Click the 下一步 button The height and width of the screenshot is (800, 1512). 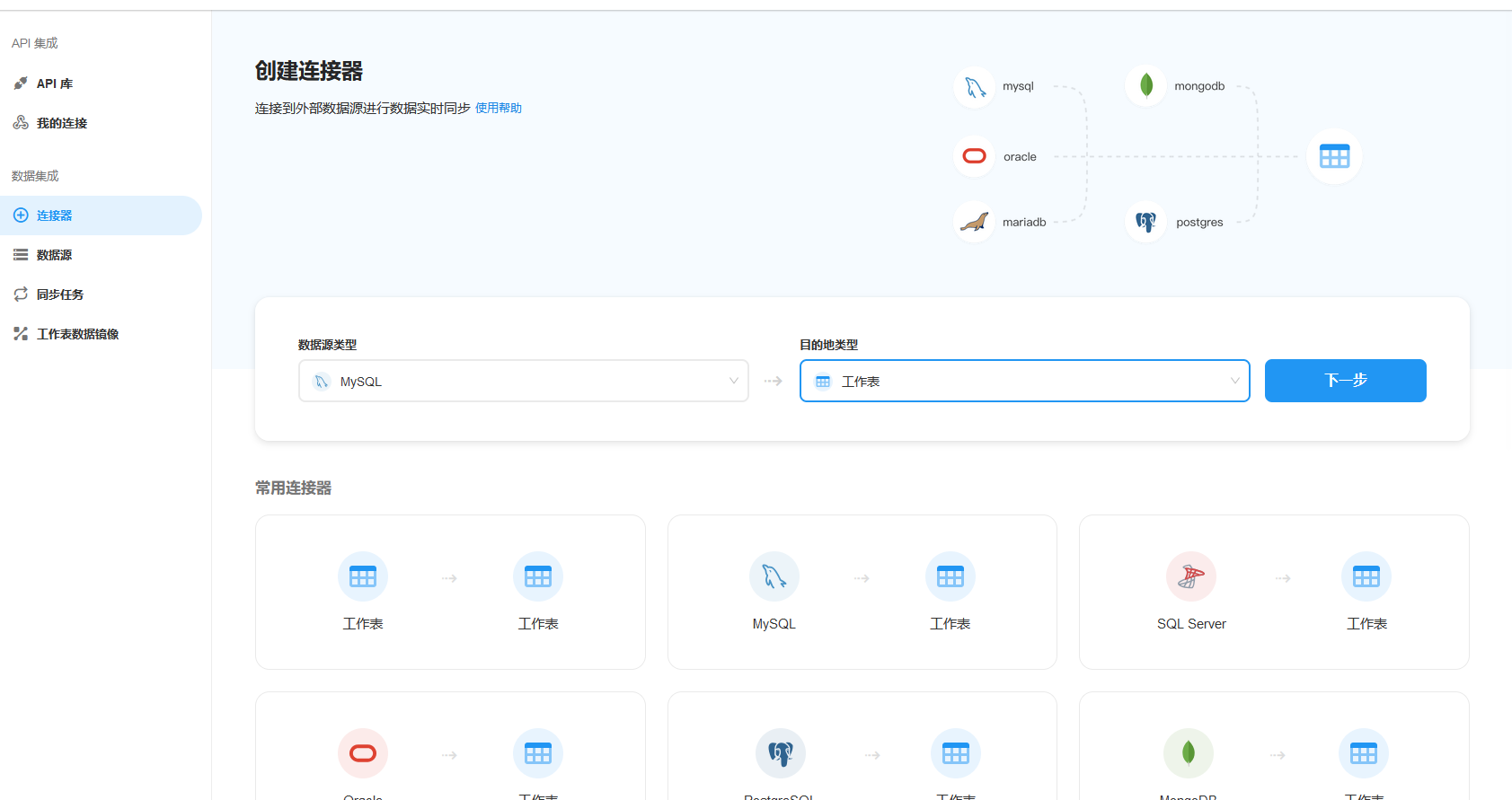click(1345, 381)
